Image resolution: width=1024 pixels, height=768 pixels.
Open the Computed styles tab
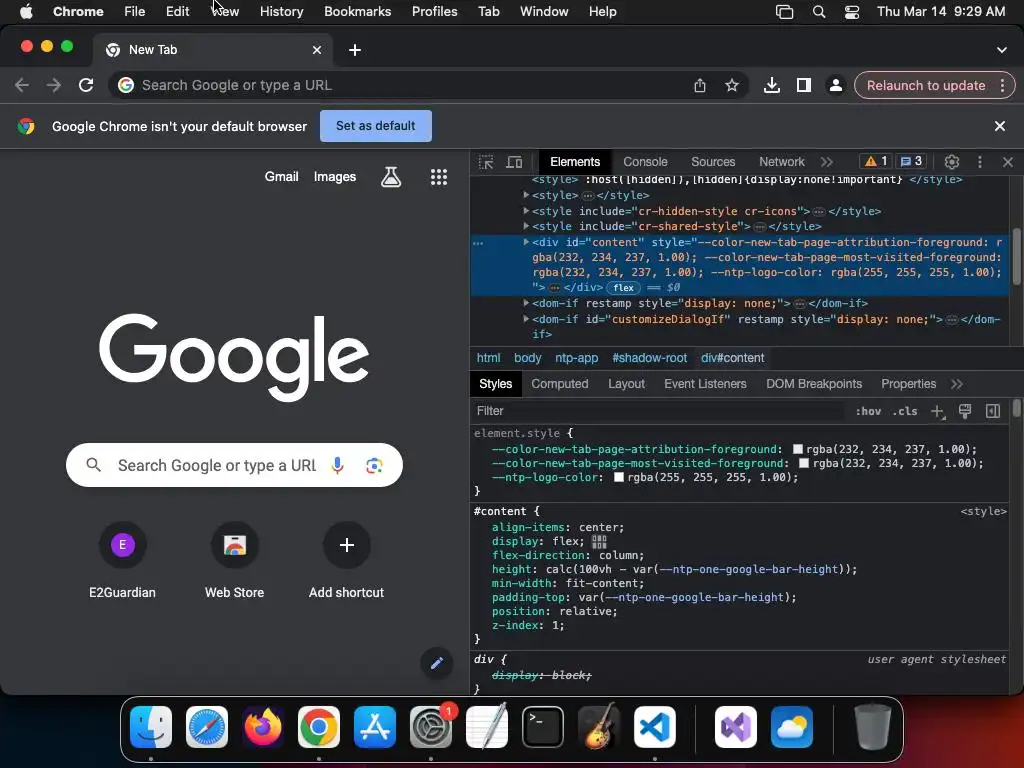[560, 384]
